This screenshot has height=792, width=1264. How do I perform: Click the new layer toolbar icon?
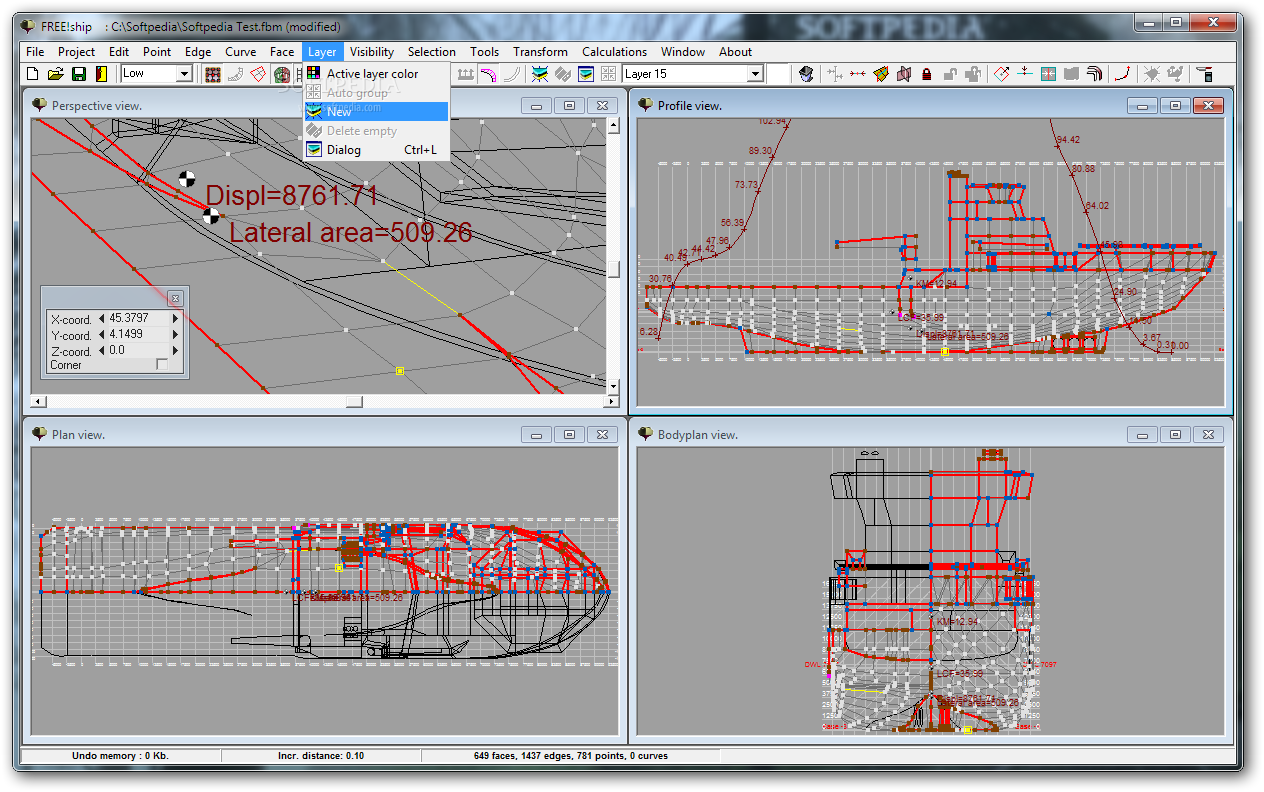[x=540, y=74]
